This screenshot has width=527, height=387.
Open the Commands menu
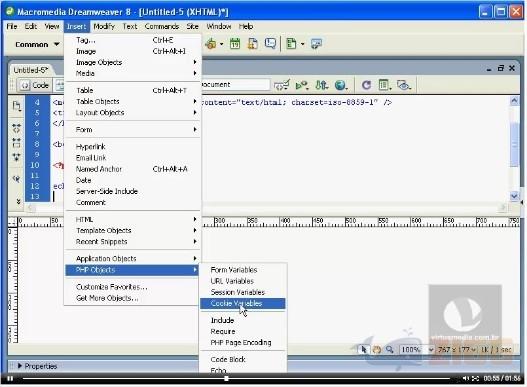click(x=162, y=26)
